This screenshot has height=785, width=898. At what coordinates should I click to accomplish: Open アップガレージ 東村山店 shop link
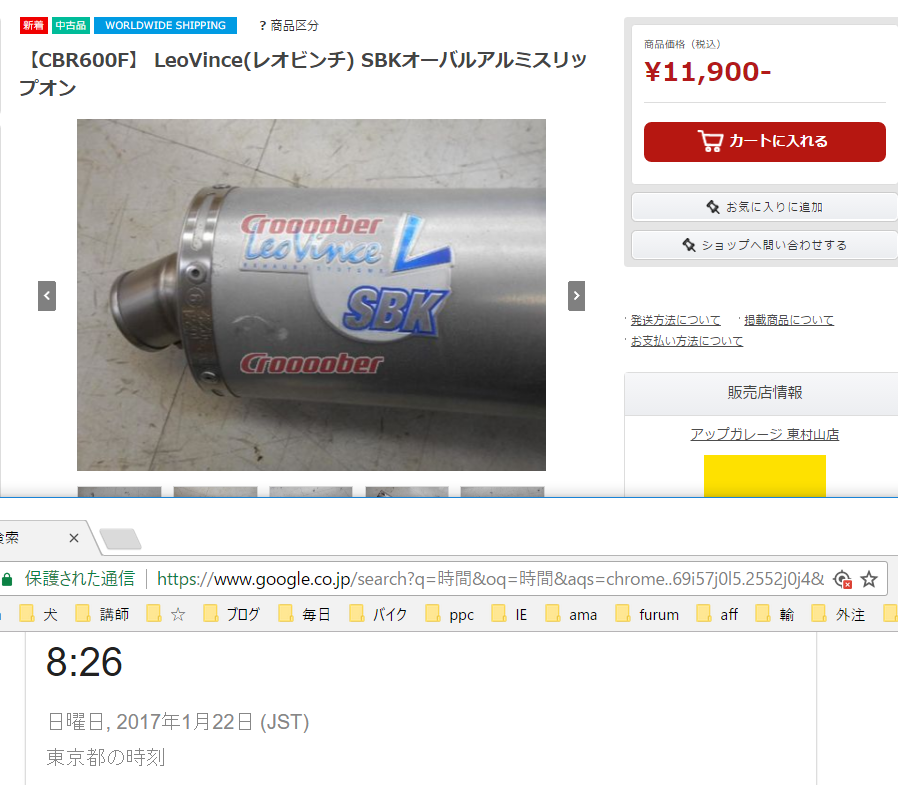[765, 435]
